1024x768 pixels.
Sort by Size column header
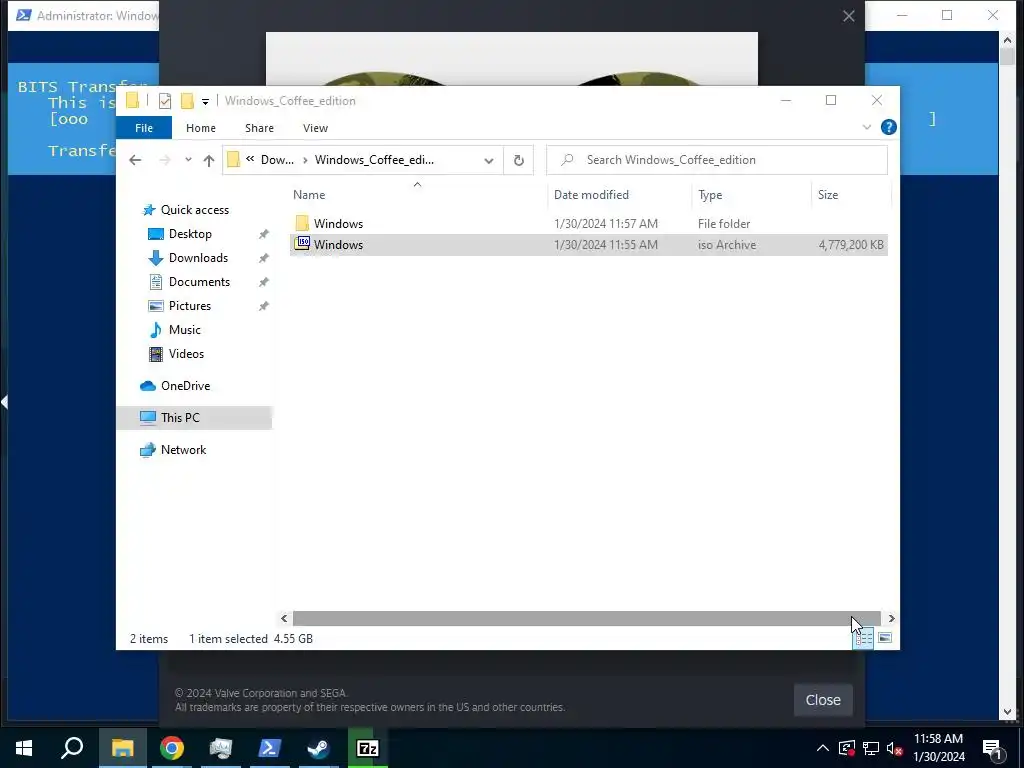coord(851,195)
